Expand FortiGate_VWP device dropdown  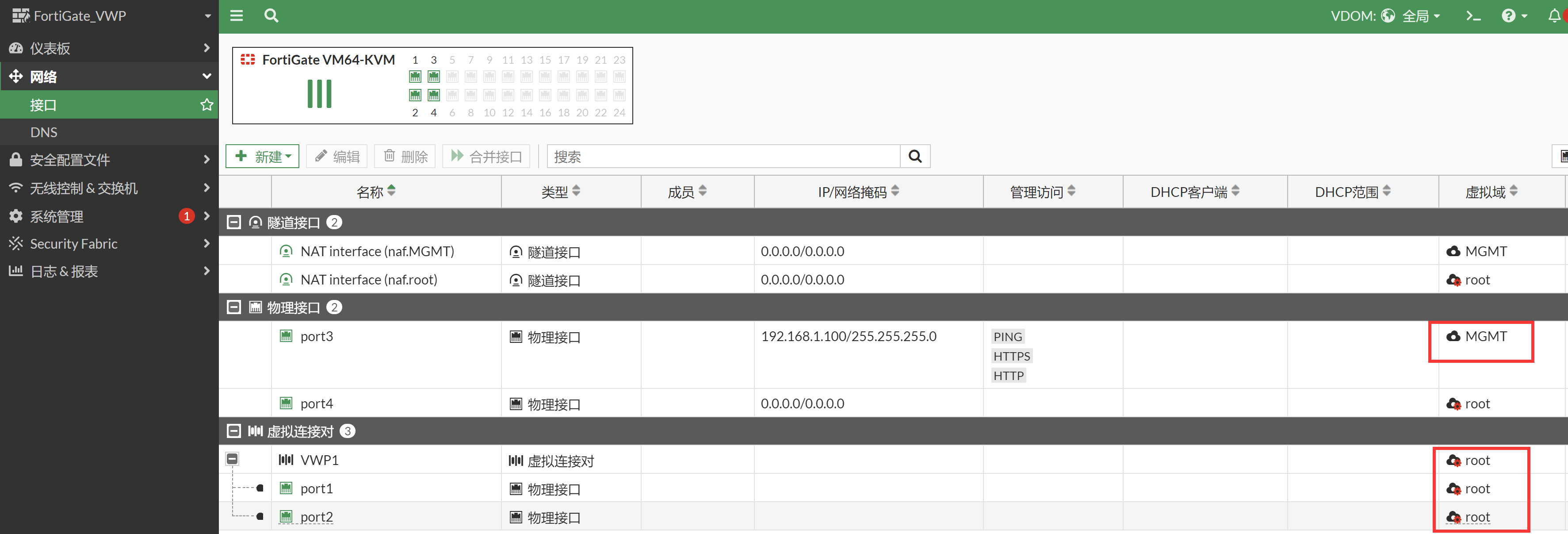point(207,16)
